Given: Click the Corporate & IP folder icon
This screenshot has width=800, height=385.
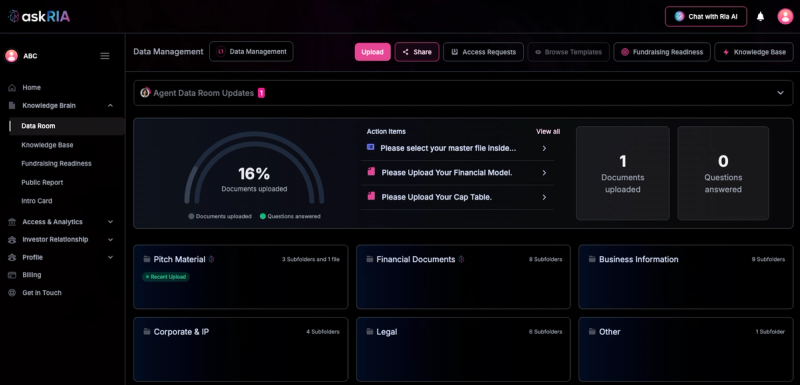Looking at the screenshot, I should (x=147, y=331).
